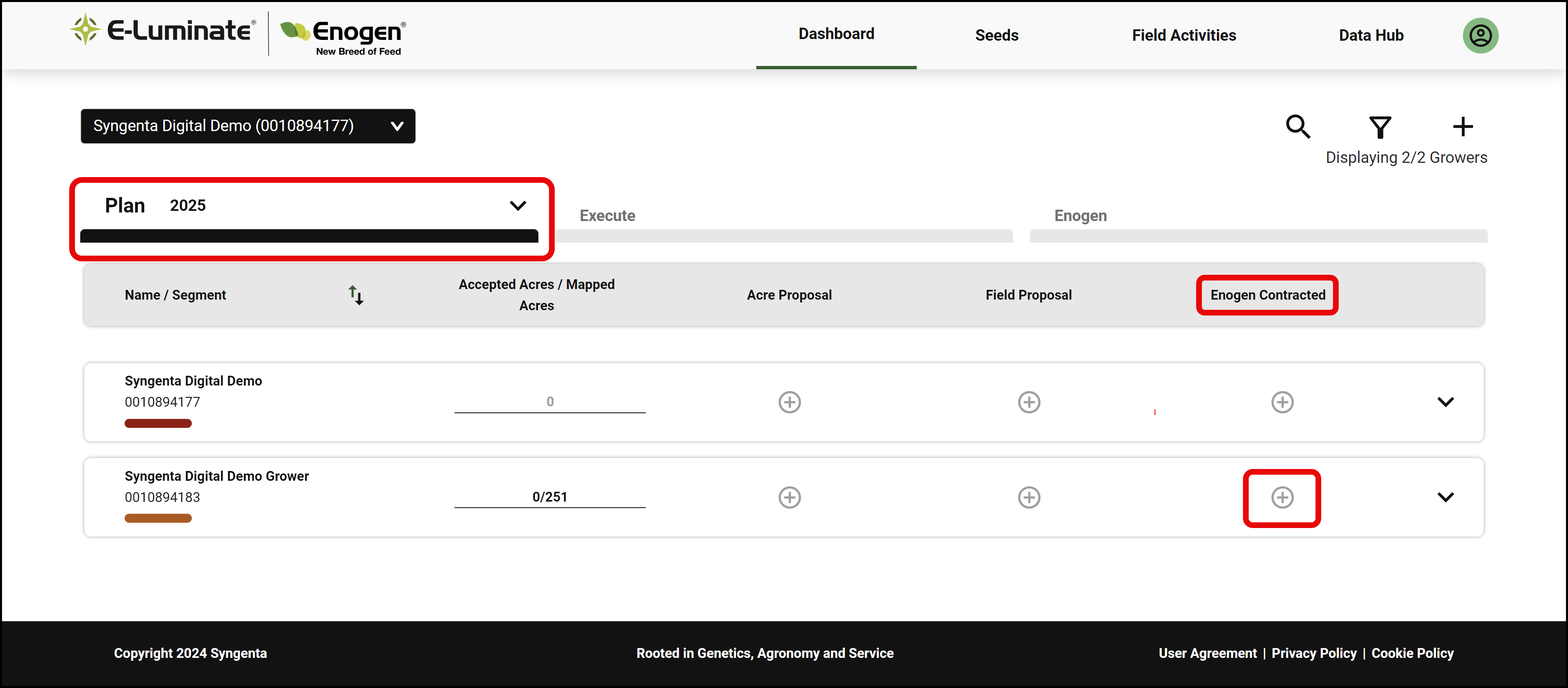Viewport: 1568px width, 688px height.
Task: Expand the Syngenta Digital Demo 0010894177 row
Action: coord(1445,402)
